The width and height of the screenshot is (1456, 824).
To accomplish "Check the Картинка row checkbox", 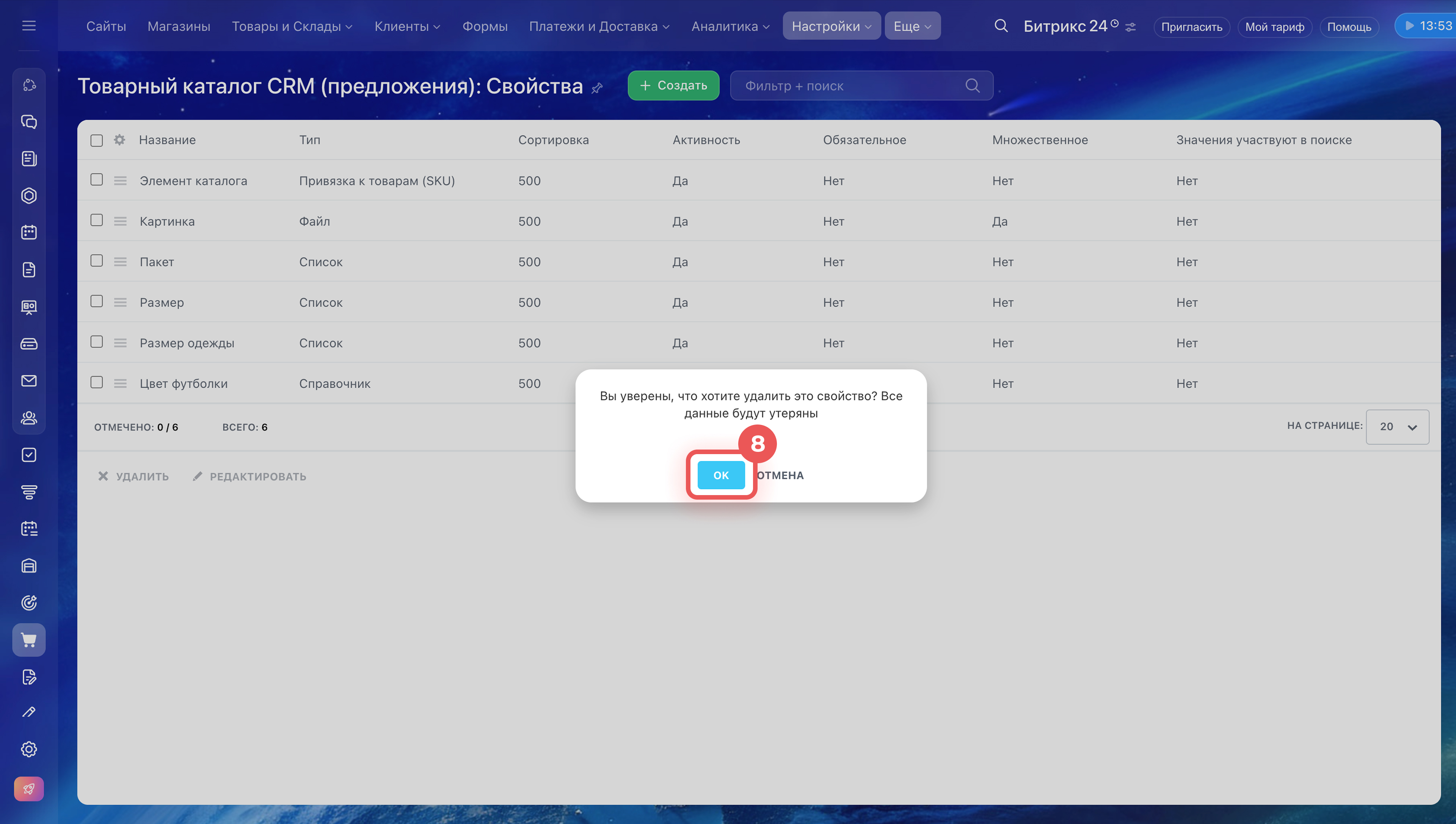I will point(97,220).
